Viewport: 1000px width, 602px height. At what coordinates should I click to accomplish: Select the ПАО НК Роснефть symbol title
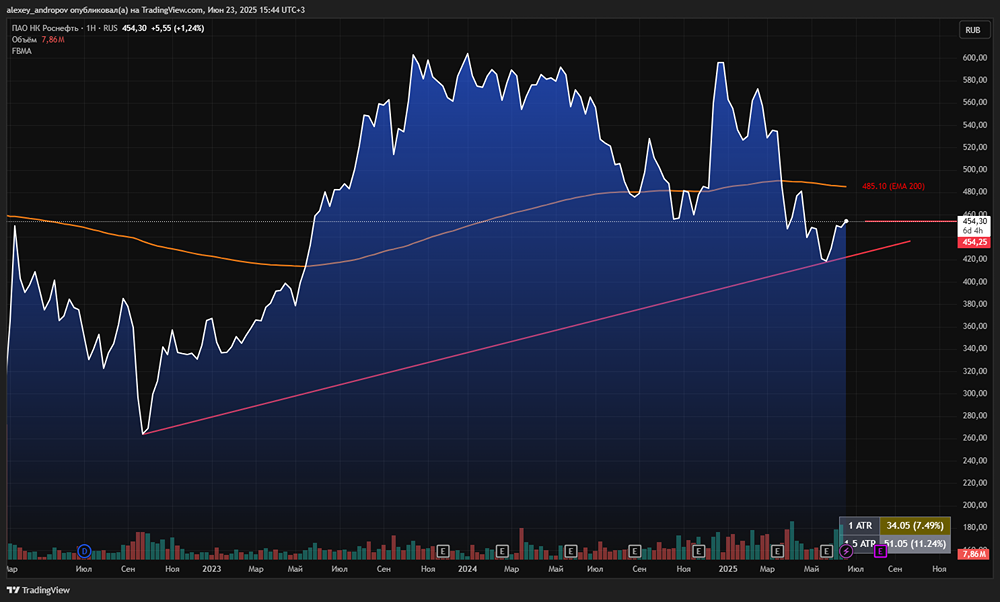point(45,28)
